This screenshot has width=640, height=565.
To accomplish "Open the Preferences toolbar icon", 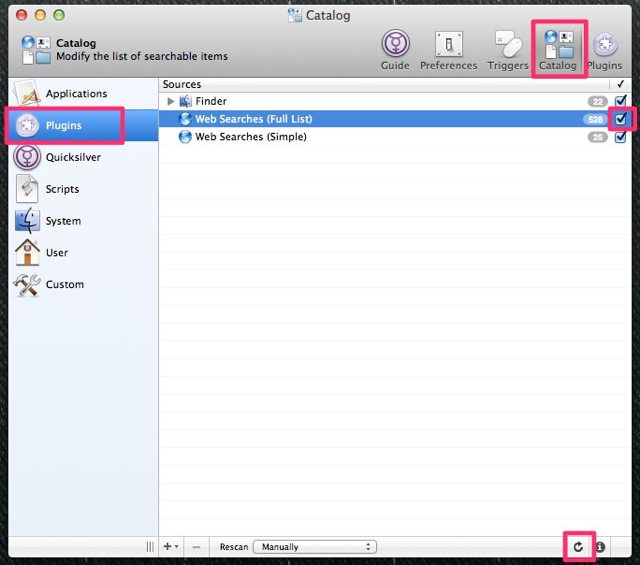I will 449,50.
